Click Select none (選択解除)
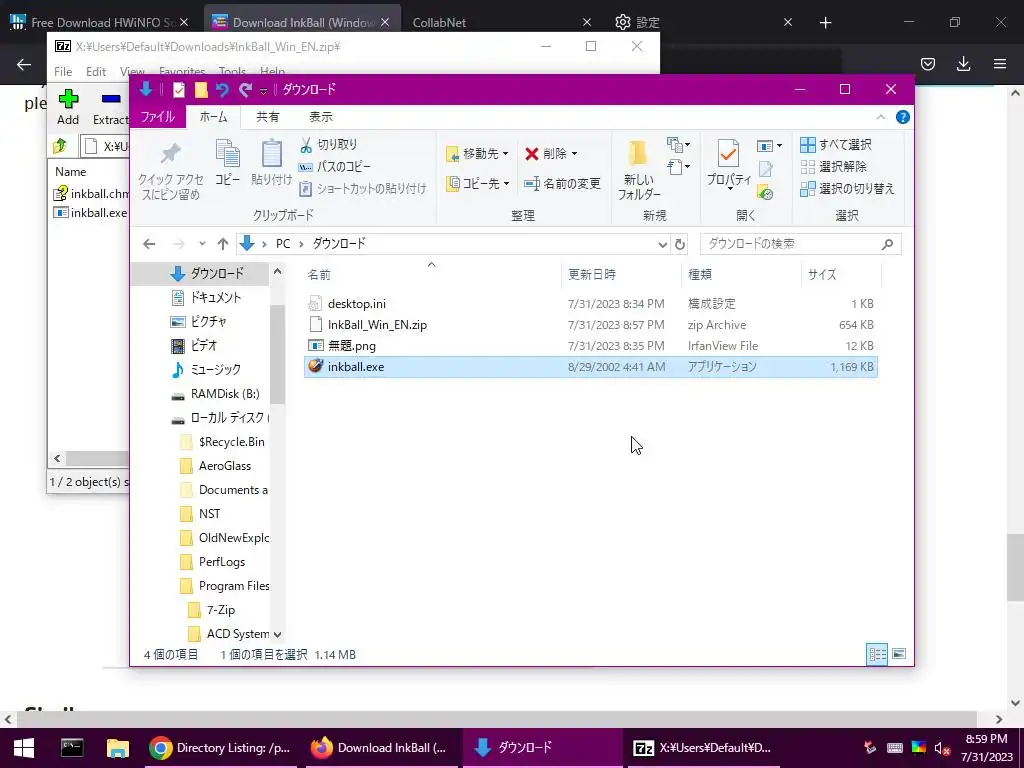The height and width of the screenshot is (768, 1024). [x=834, y=167]
